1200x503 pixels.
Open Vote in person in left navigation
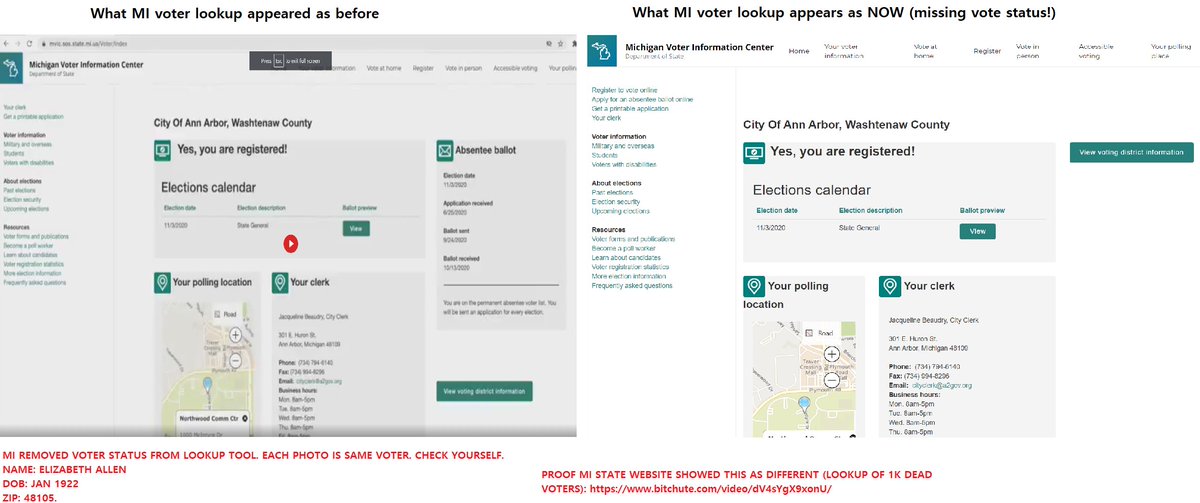pyautogui.click(x=462, y=67)
